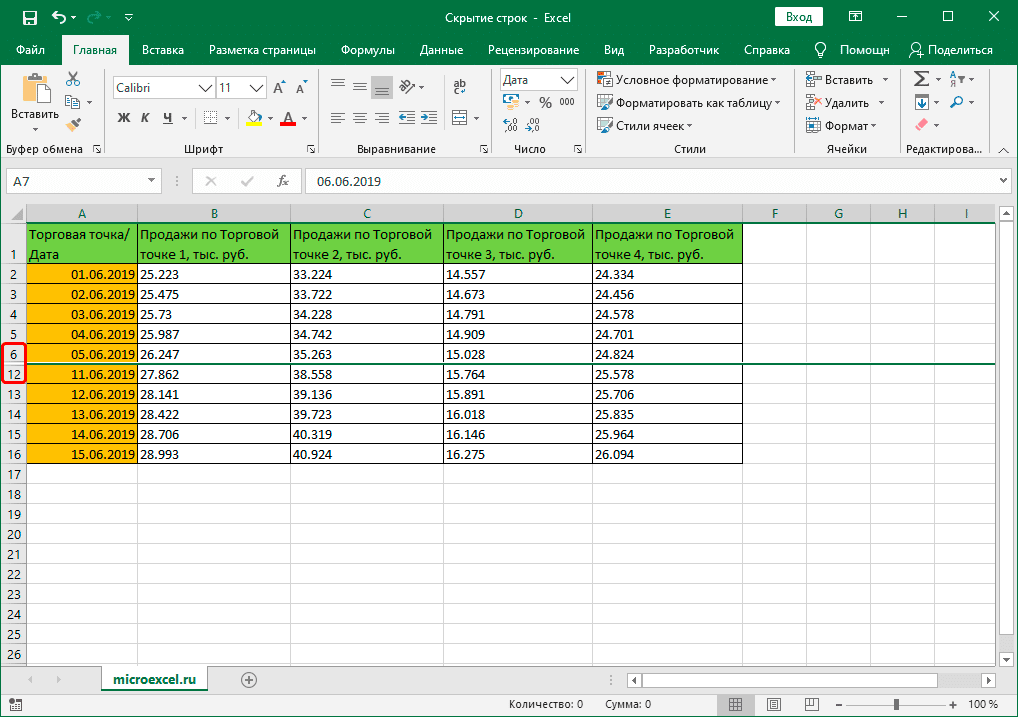
Task: Click the row 12 header
Action: (x=14, y=374)
